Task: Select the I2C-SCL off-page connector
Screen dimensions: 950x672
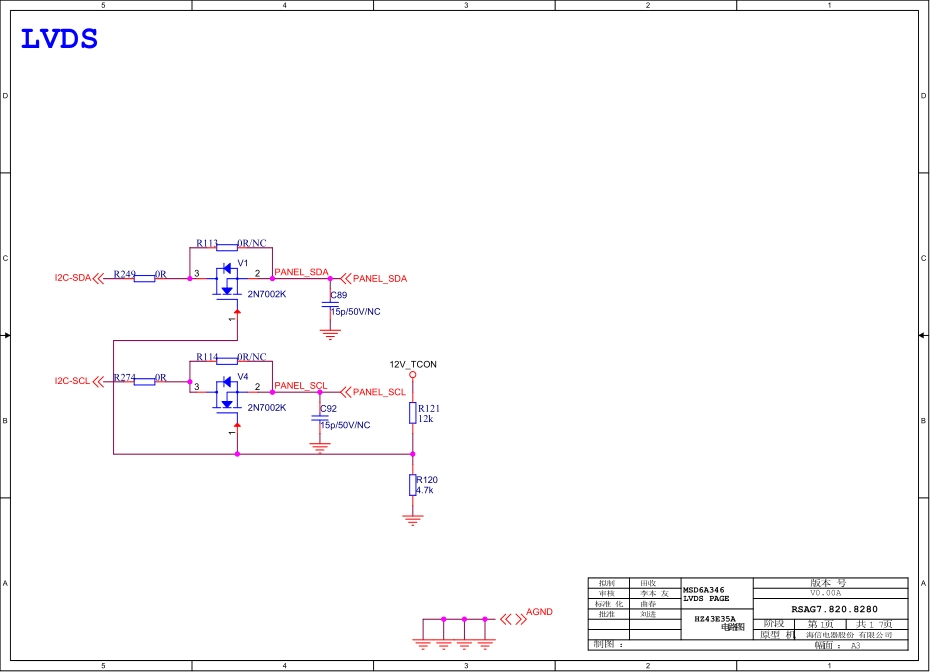Action: pos(98,381)
